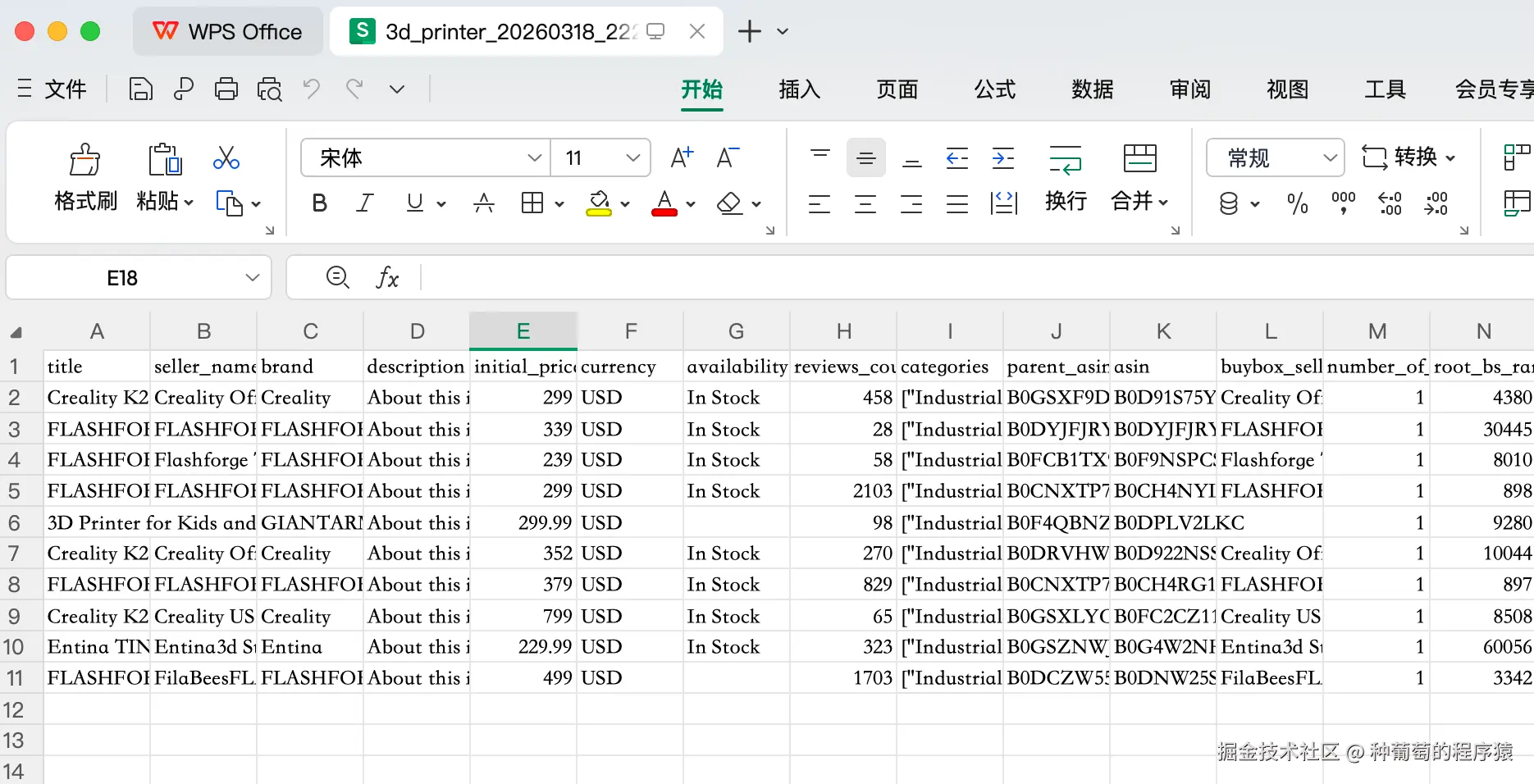
Task: Decrease decimal places icon
Action: pos(1436,203)
